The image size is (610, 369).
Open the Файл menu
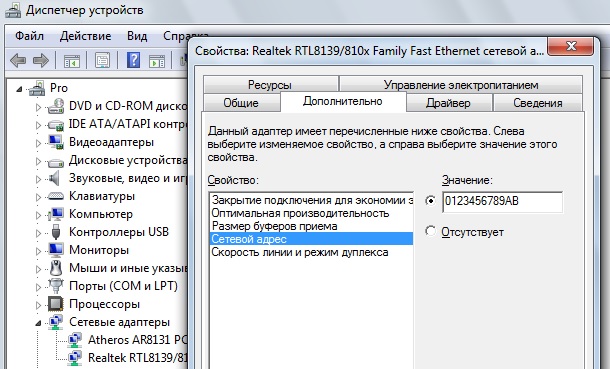pos(29,36)
